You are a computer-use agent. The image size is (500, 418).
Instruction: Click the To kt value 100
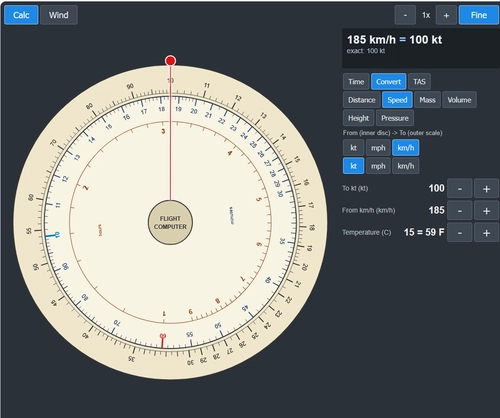[436, 188]
